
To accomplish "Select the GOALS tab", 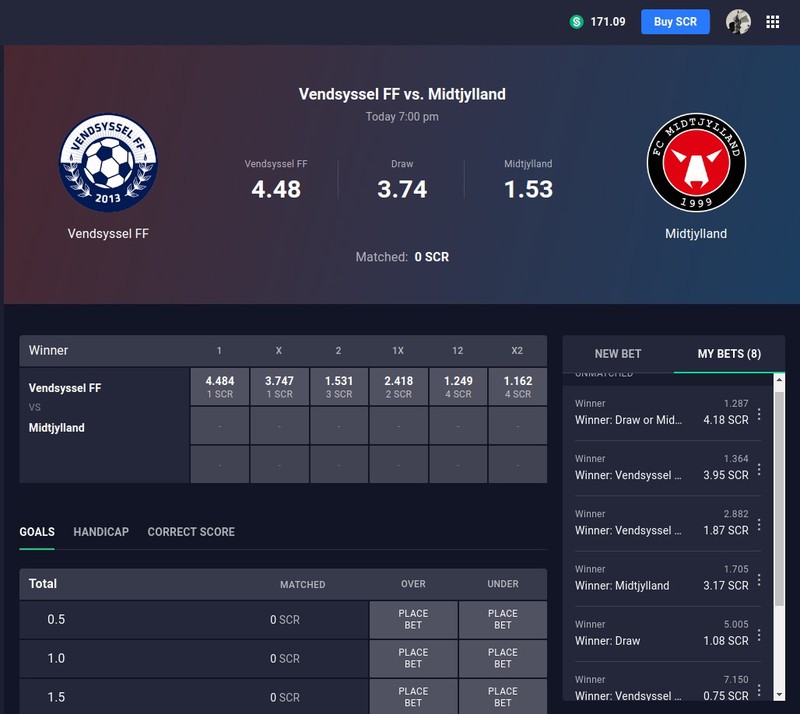I will pos(37,532).
